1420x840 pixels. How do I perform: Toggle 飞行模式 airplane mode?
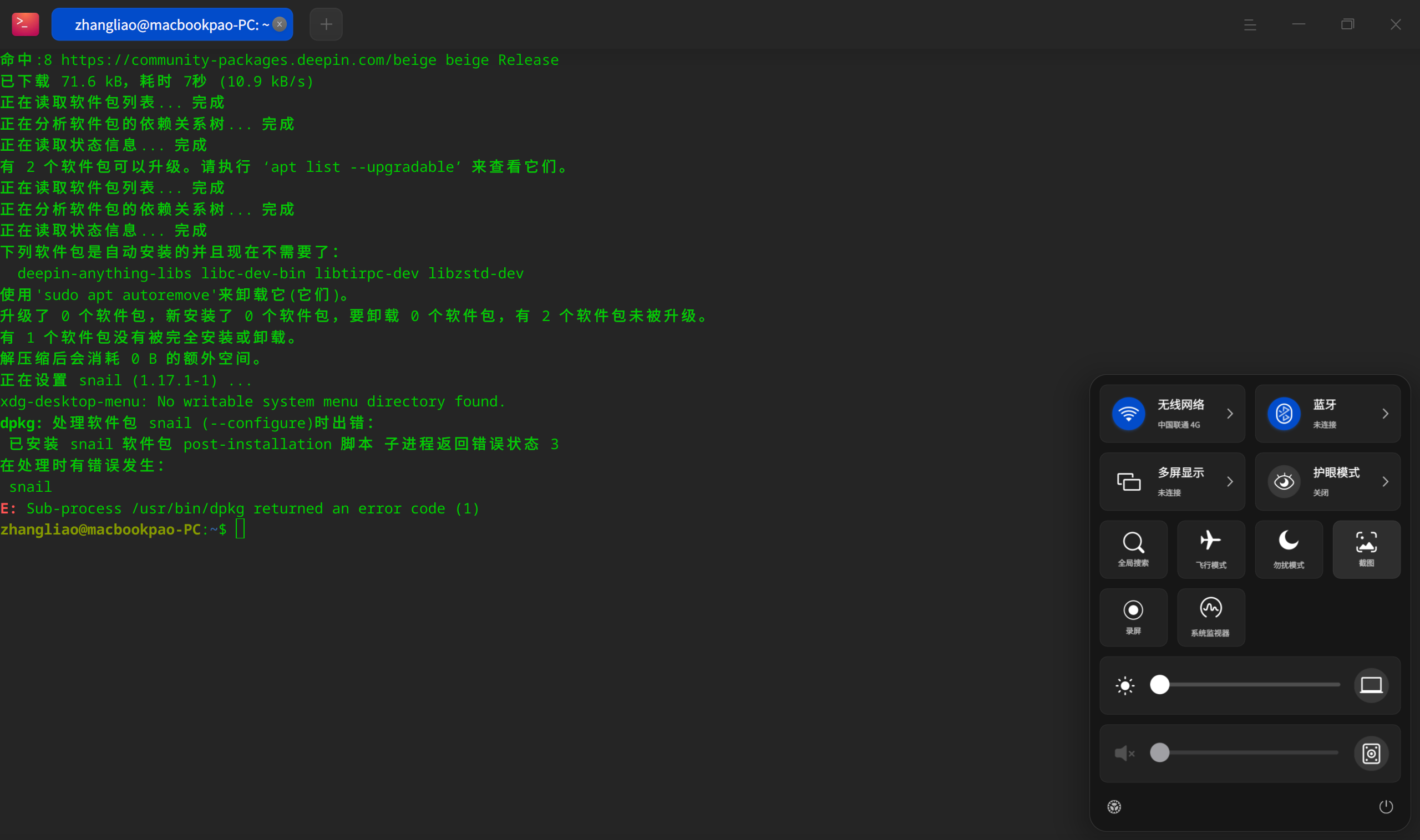(1211, 549)
